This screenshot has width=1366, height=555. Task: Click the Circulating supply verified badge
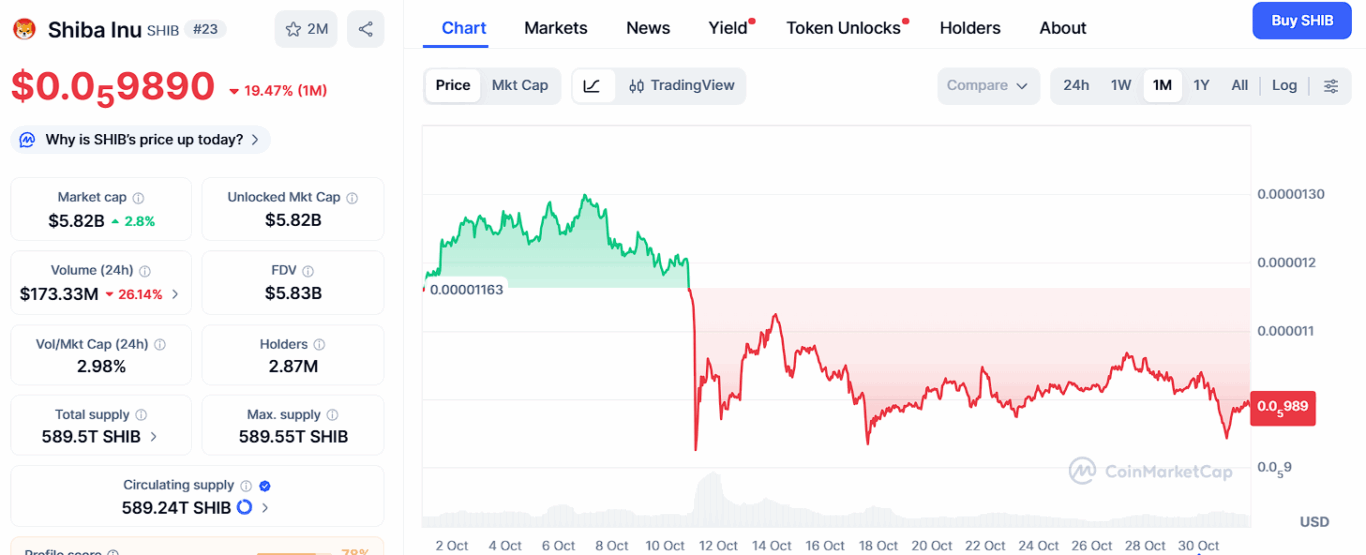(x=265, y=485)
